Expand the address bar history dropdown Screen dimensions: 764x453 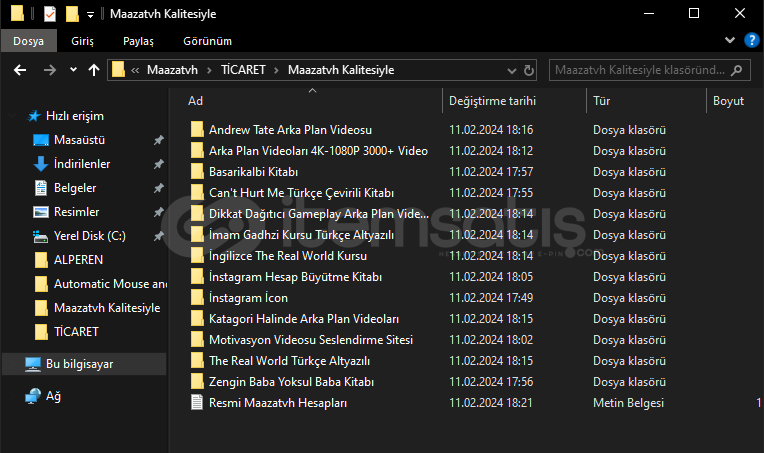(x=512, y=71)
